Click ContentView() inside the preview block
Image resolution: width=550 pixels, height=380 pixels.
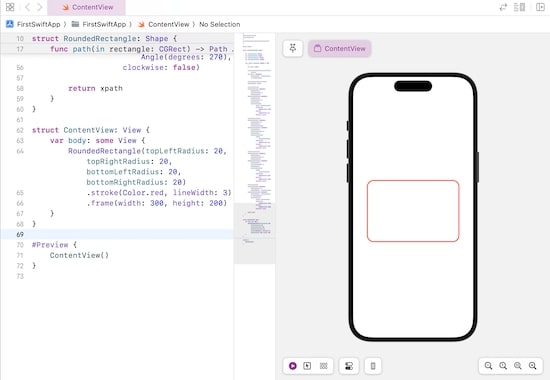[x=79, y=255]
